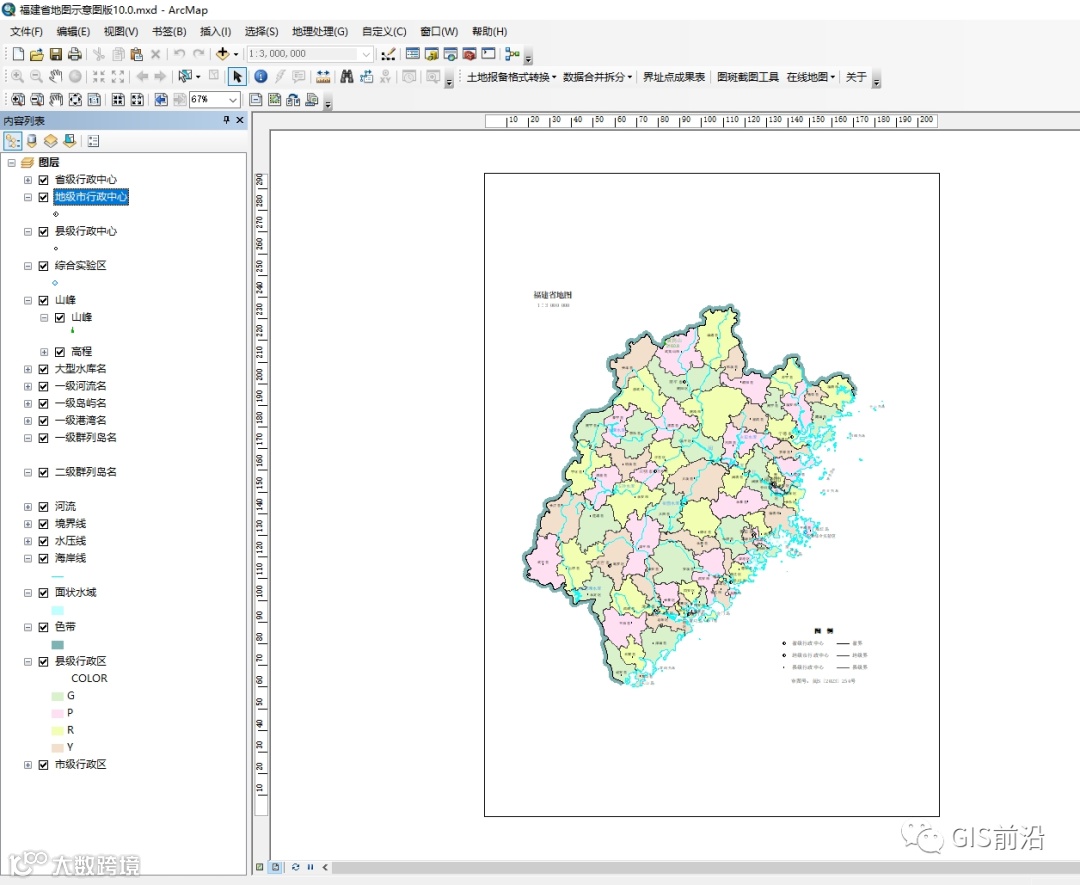Uncheck the 省级行政中心 layer checkbox
1080x885 pixels.
tap(43, 180)
